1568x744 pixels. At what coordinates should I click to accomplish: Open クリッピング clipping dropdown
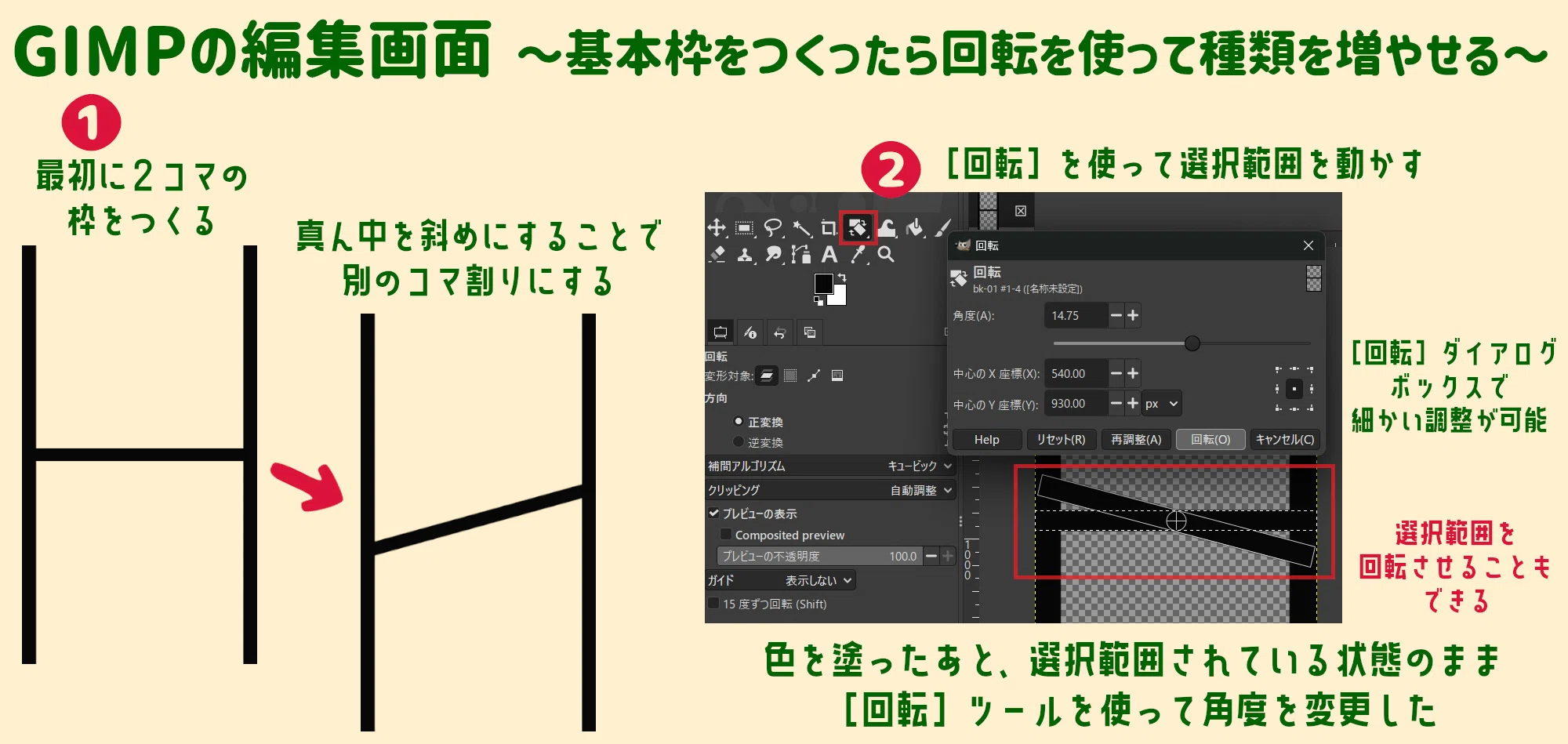pos(830,490)
